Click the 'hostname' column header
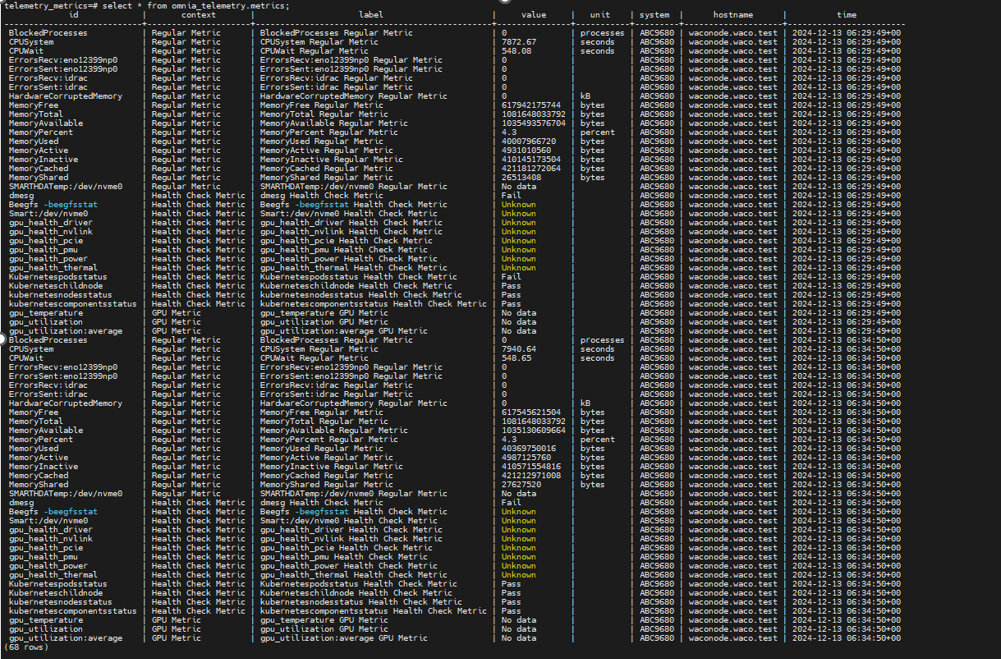This screenshot has height=659, width=1001. coord(733,15)
